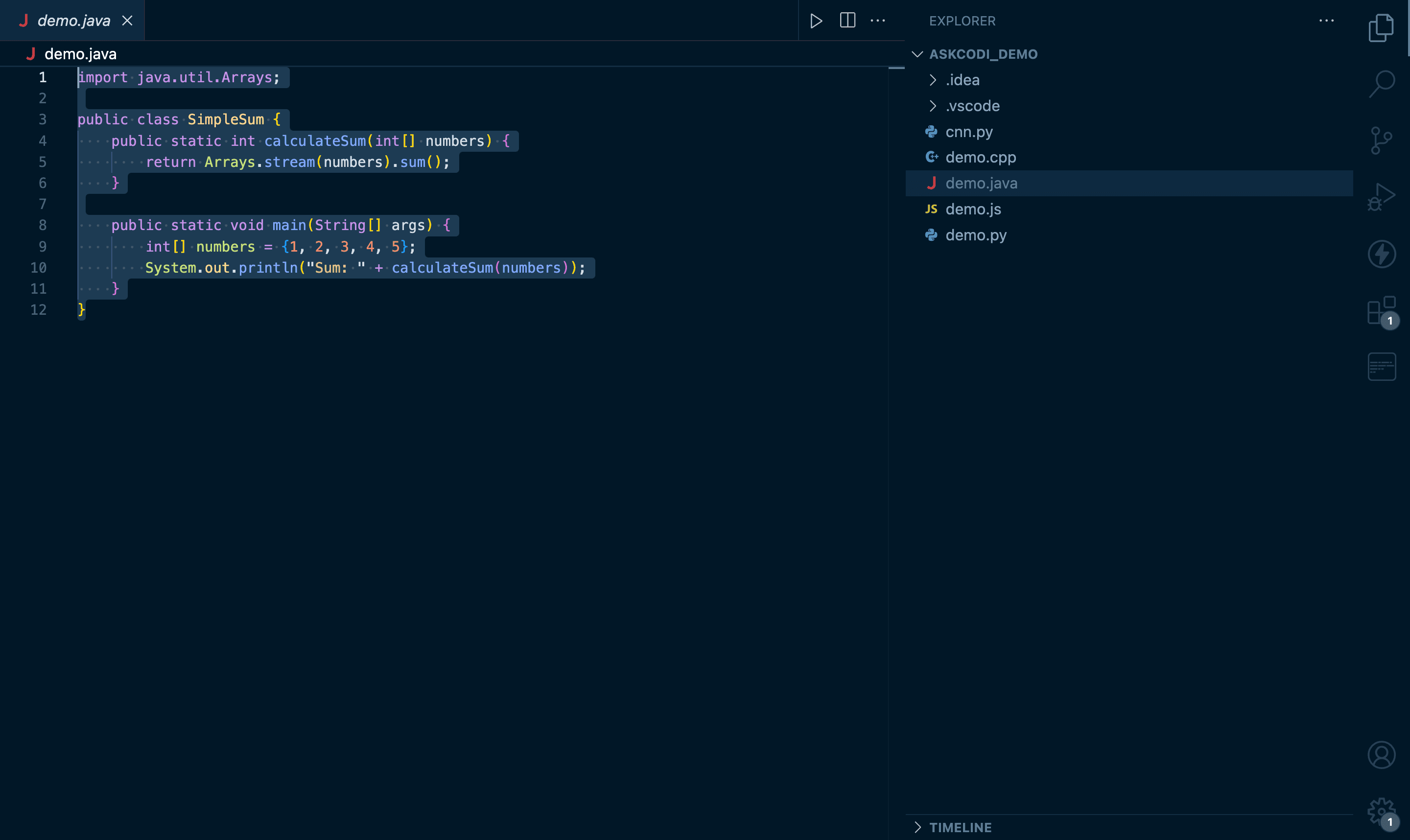Click 'main' method name on line 8
Screen dimensions: 1410x840
289,225
